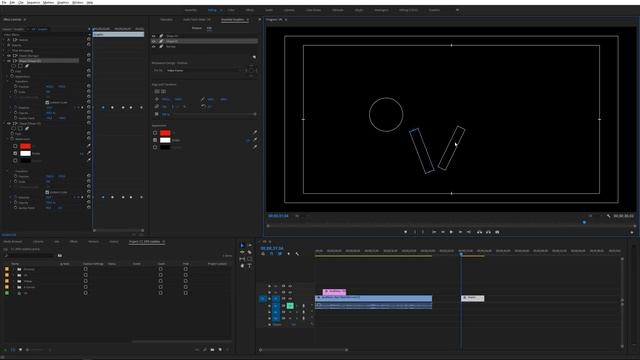Click the Extract button
Viewport: 640px width, 360px height.
pos(488,232)
